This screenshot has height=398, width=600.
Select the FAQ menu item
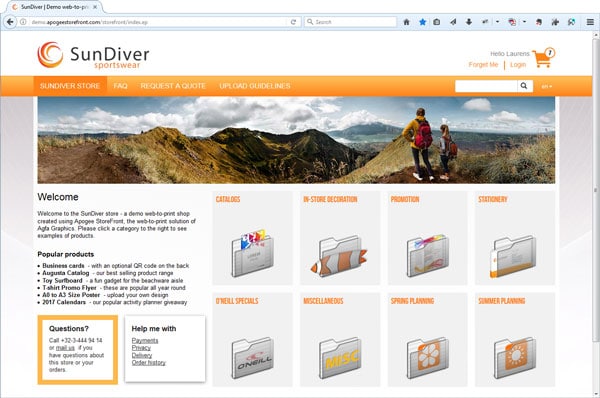click(120, 86)
